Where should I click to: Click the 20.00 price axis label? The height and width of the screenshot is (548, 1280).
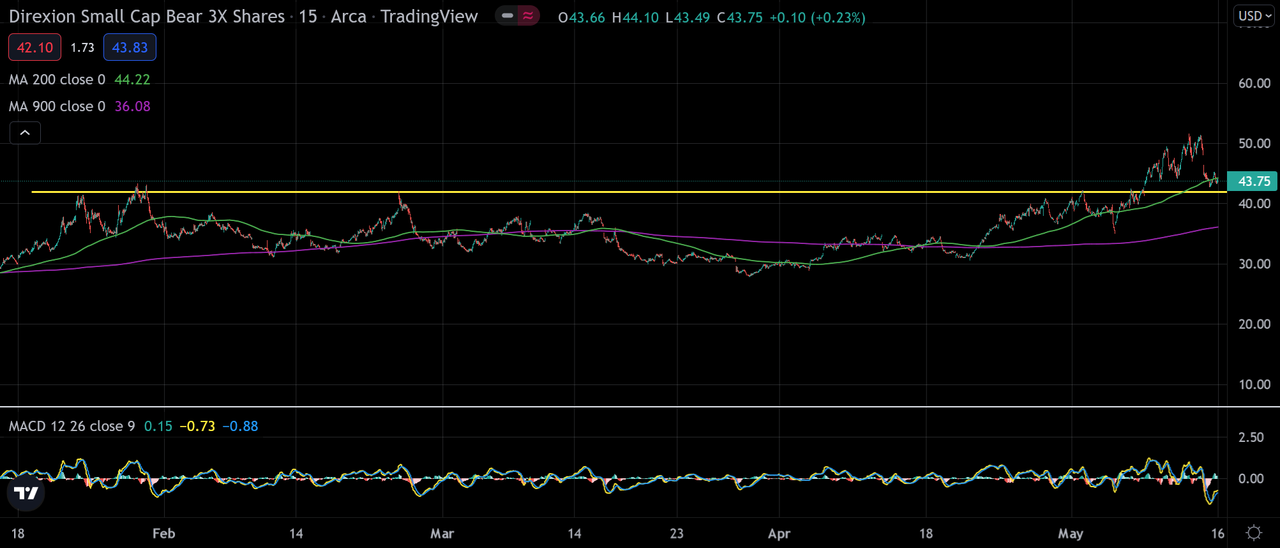click(x=1254, y=324)
